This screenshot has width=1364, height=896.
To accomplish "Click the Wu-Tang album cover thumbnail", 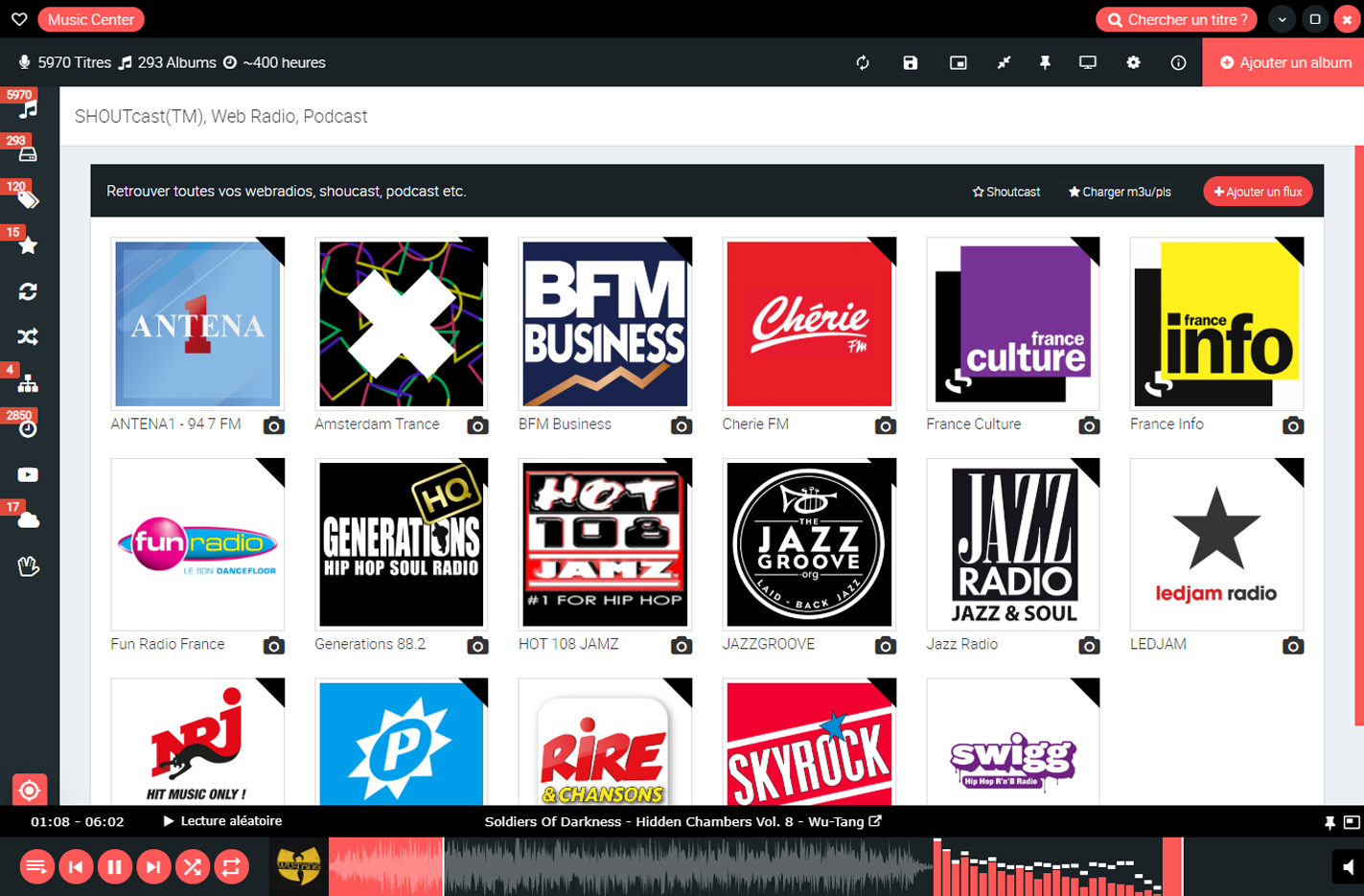I will pos(299,867).
